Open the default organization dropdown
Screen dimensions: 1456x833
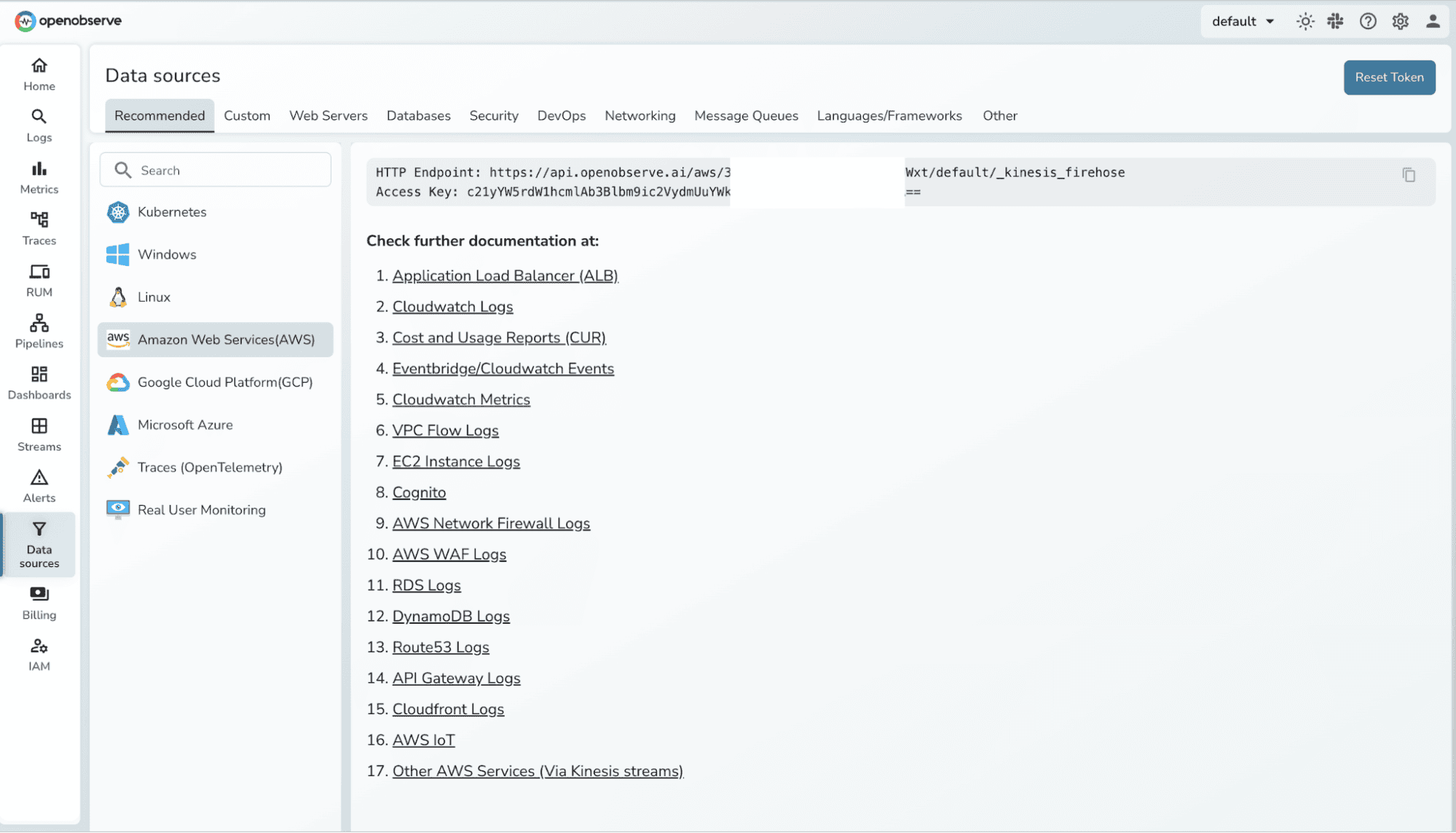(x=1242, y=21)
